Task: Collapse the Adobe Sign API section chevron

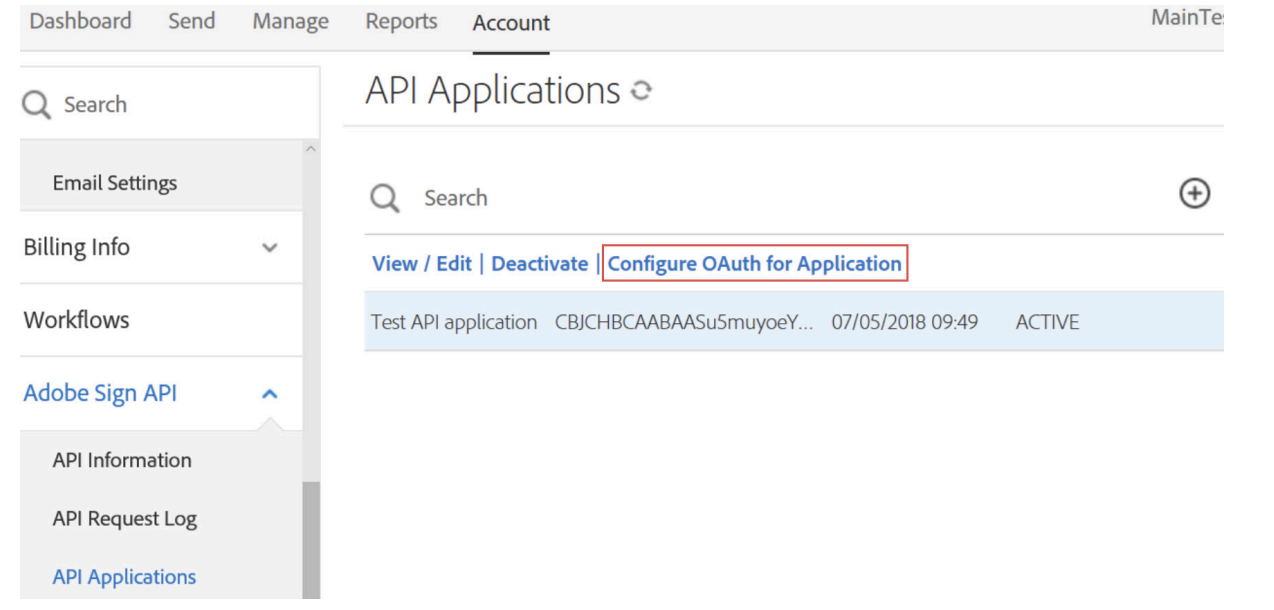Action: [x=269, y=394]
